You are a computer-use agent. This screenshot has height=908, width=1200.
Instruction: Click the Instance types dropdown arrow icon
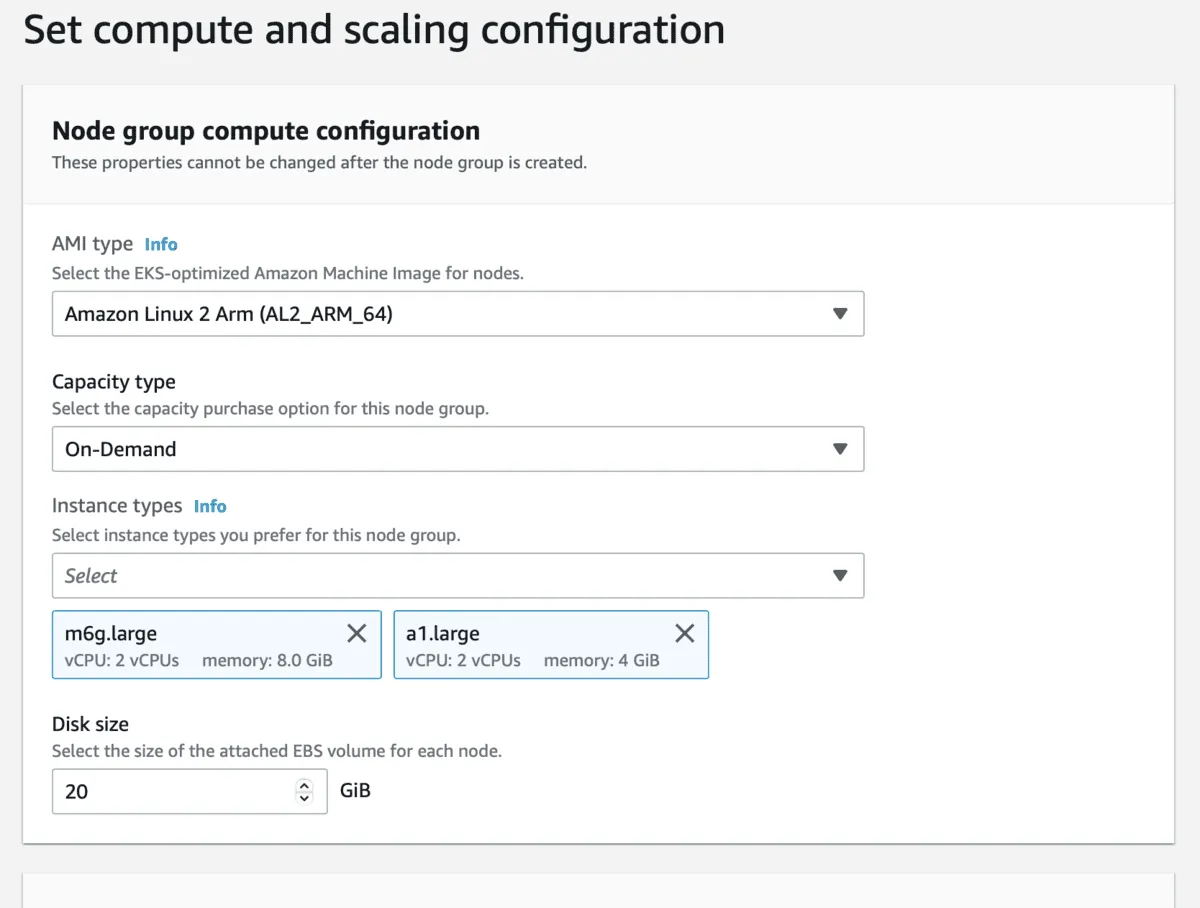[x=840, y=576]
